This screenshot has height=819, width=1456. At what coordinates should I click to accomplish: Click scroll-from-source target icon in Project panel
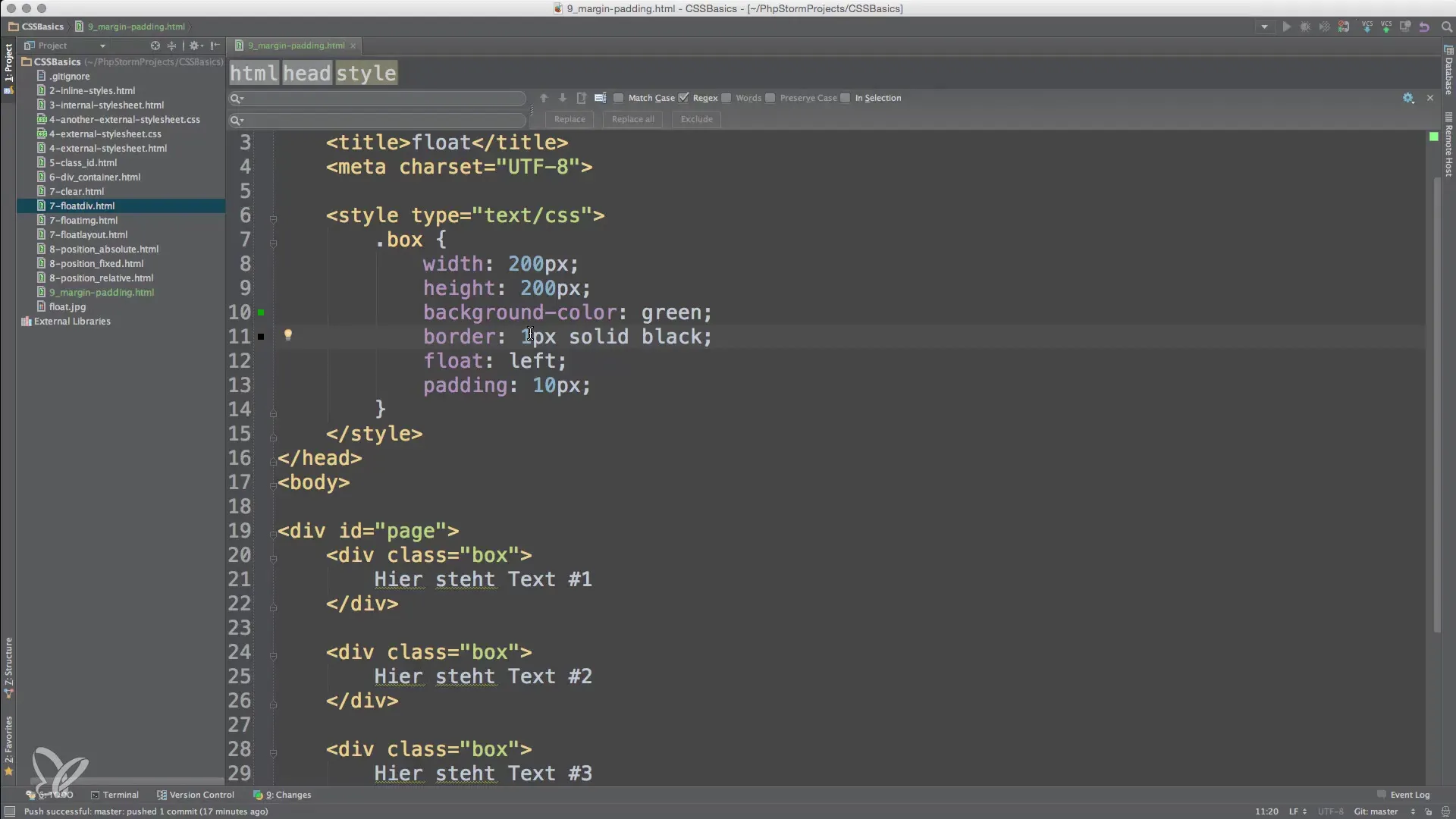tap(155, 45)
